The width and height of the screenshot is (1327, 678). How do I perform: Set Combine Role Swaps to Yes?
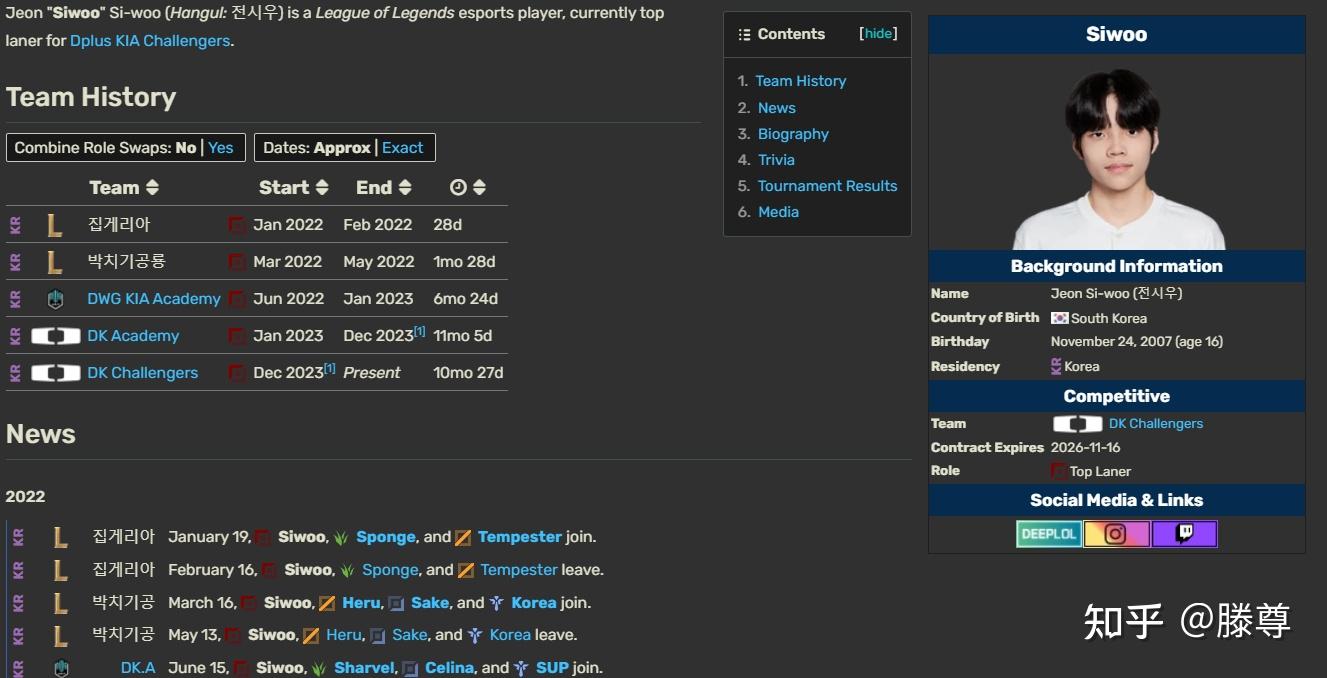click(x=221, y=148)
